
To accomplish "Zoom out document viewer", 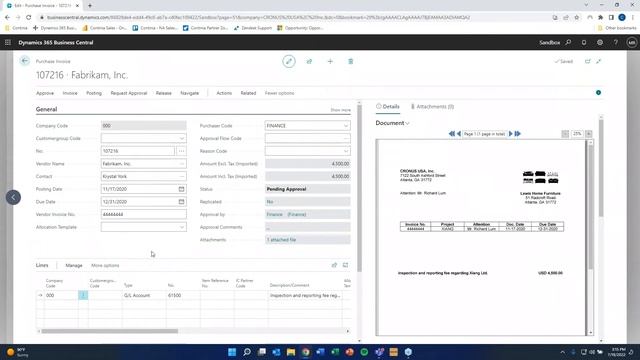I will (x=565, y=134).
